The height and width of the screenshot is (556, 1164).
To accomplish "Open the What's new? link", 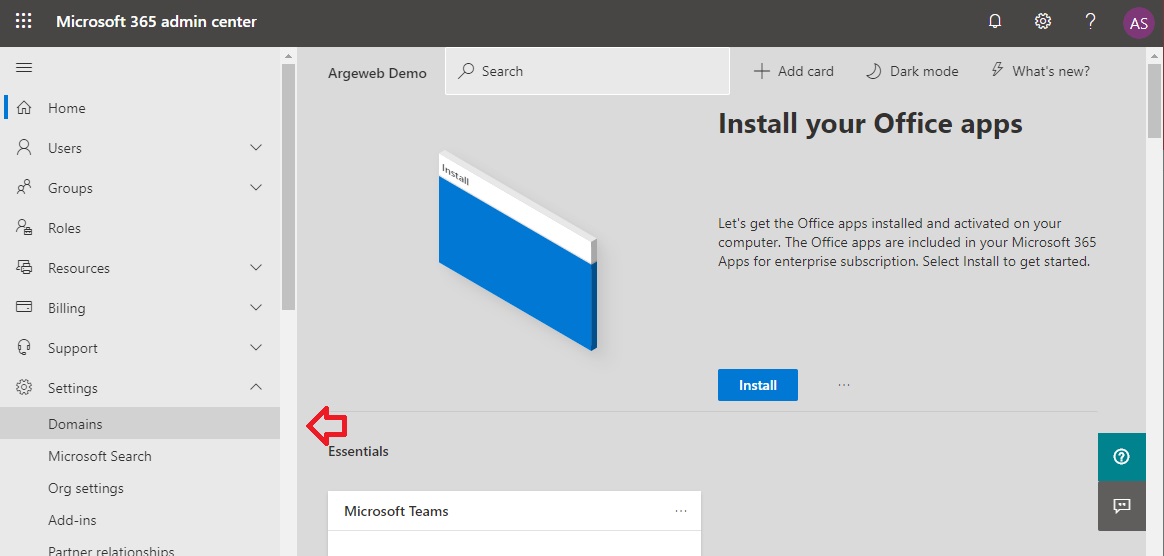I will [1041, 71].
